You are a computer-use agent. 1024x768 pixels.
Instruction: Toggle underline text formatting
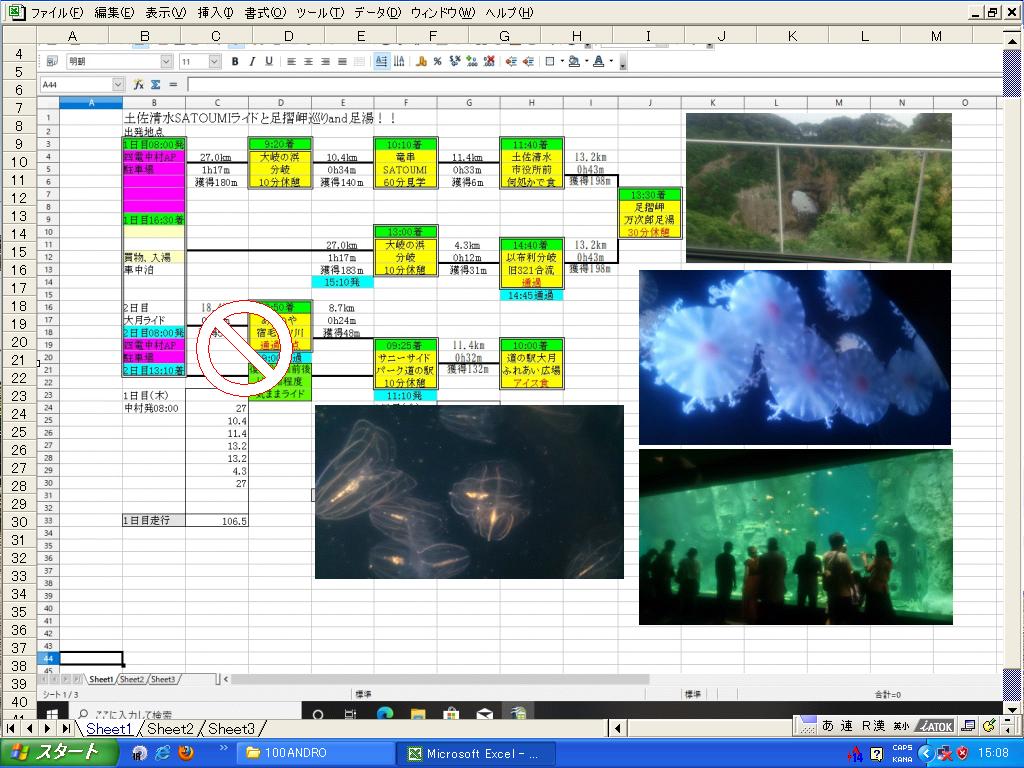(269, 62)
